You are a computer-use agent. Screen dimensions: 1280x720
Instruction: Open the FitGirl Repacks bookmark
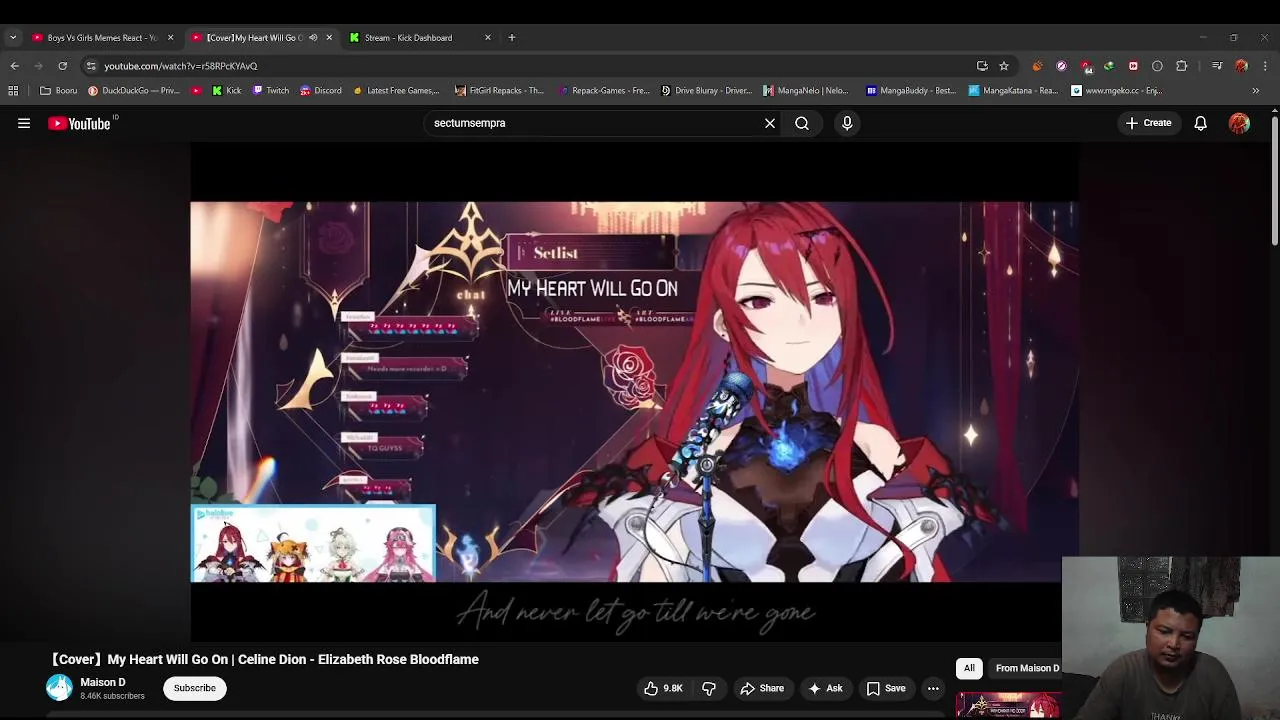(x=499, y=90)
